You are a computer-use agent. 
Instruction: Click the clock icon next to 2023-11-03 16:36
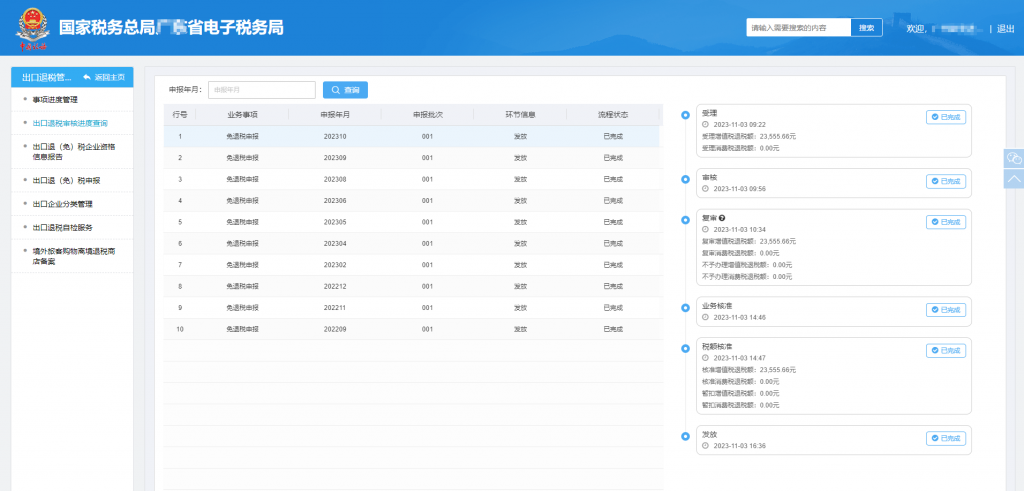pos(705,446)
